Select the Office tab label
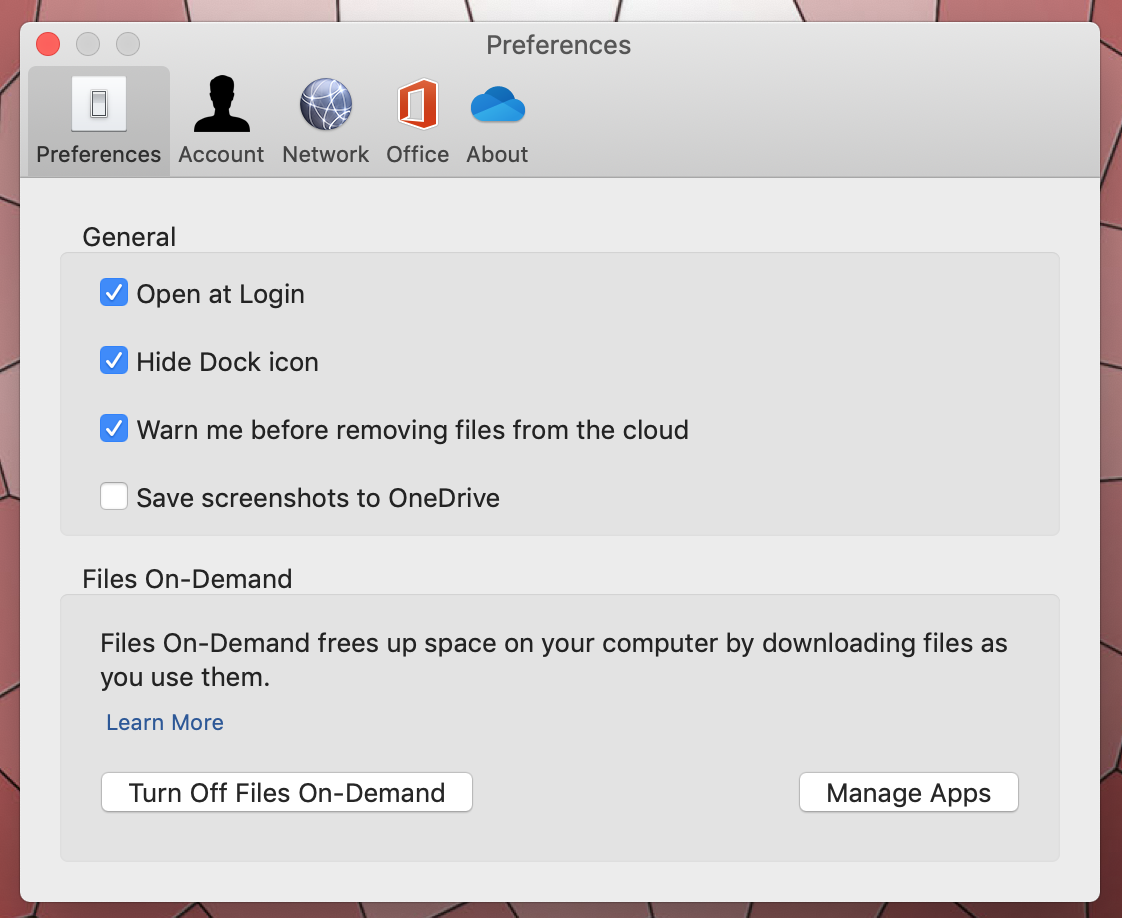 coord(417,155)
